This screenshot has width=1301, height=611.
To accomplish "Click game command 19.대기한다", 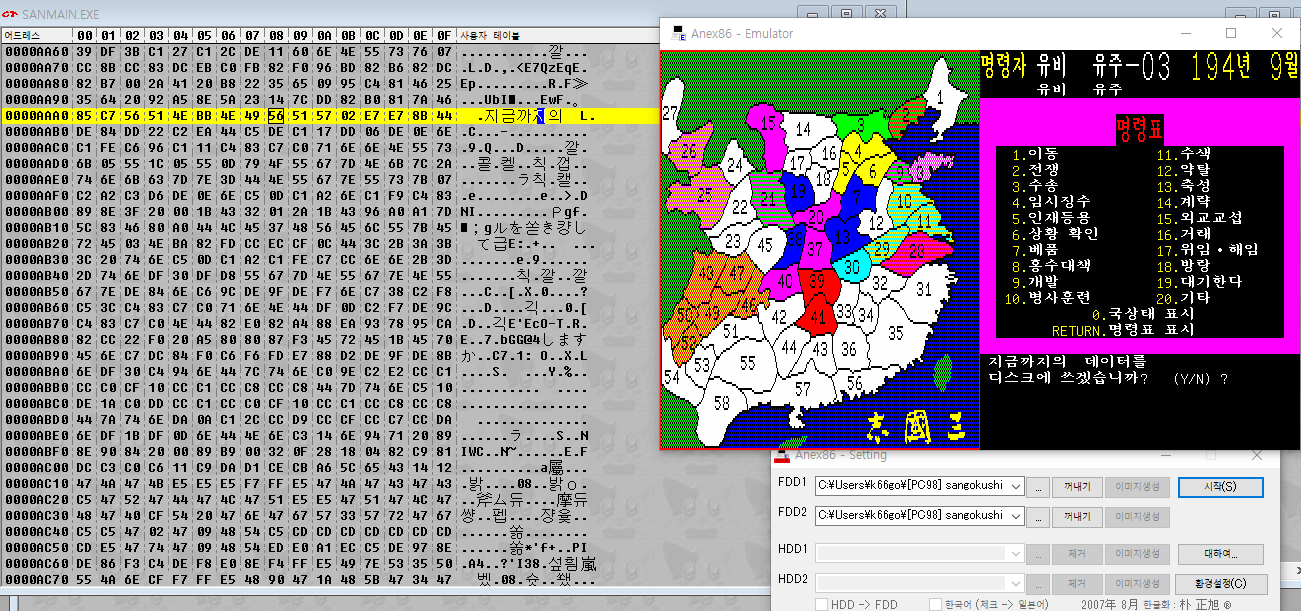I will (x=1199, y=282).
